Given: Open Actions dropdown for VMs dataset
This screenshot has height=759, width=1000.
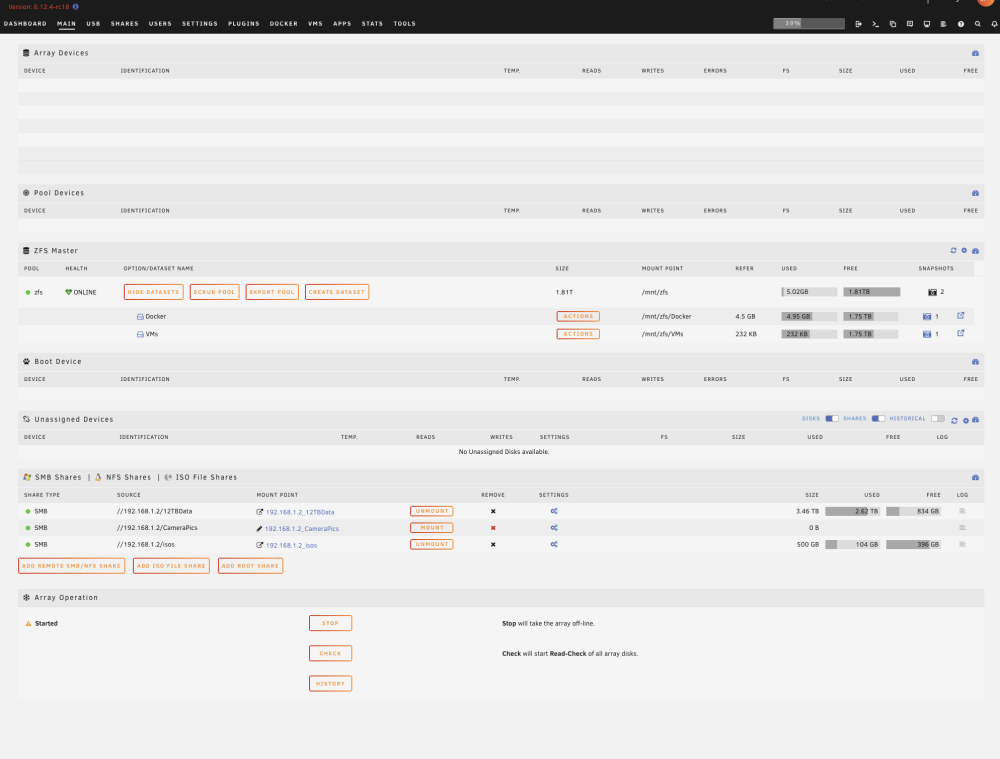Looking at the screenshot, I should (x=578, y=334).
